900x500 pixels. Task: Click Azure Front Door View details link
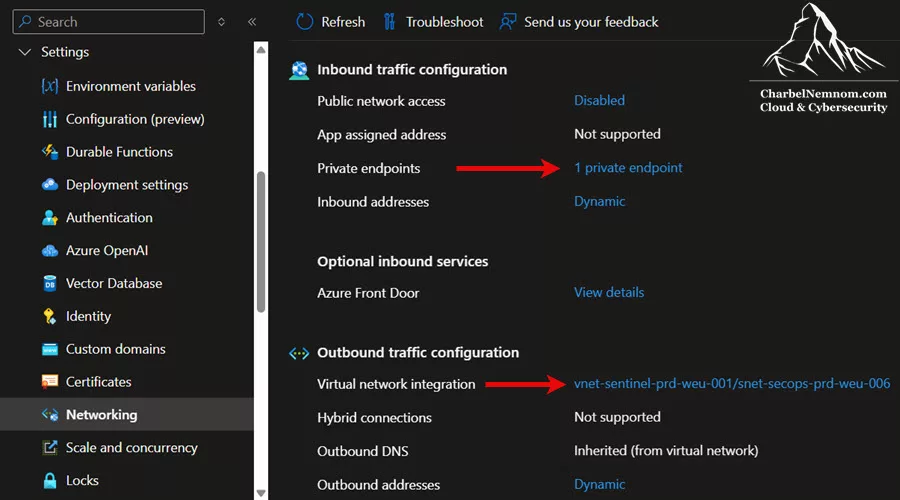point(608,292)
